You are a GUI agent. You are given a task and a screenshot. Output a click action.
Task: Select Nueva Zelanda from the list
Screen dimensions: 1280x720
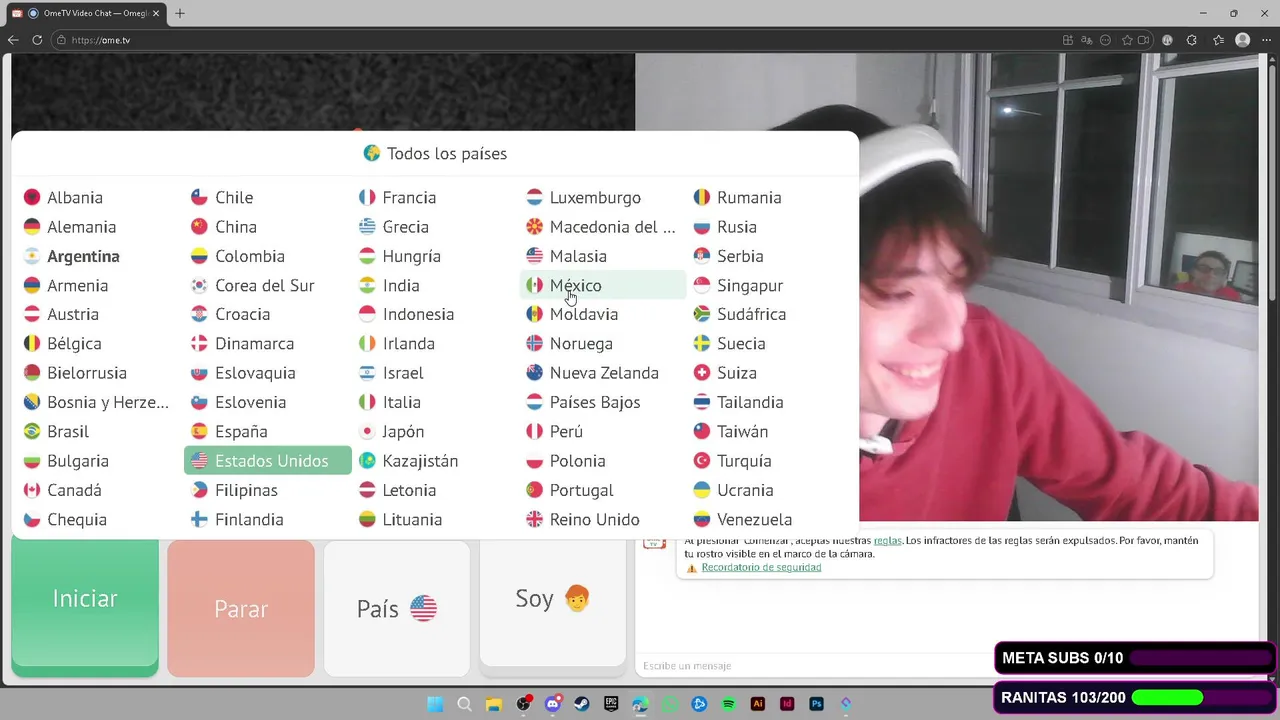coord(603,373)
